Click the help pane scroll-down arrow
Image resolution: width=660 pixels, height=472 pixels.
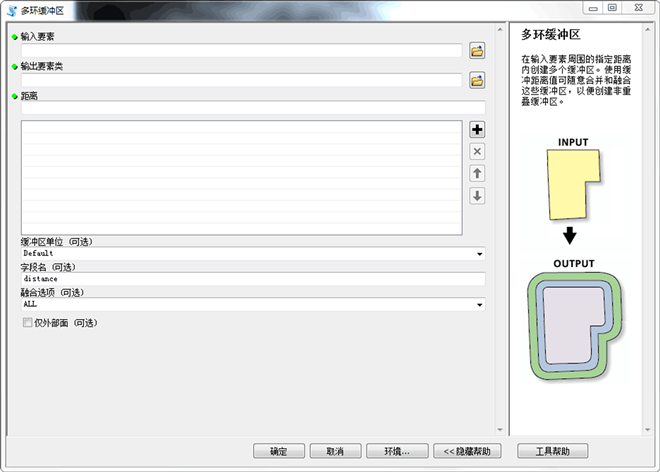[647, 429]
